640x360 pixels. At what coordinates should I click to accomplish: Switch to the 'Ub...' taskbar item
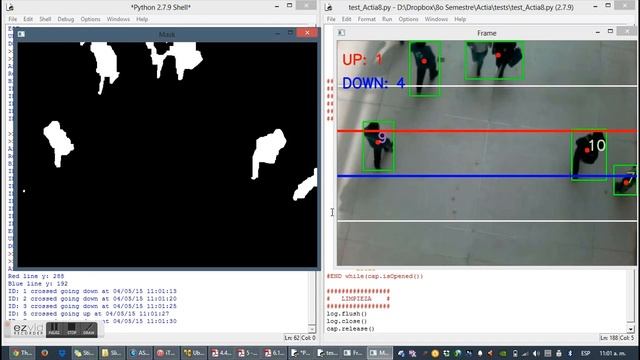[x=194, y=353]
